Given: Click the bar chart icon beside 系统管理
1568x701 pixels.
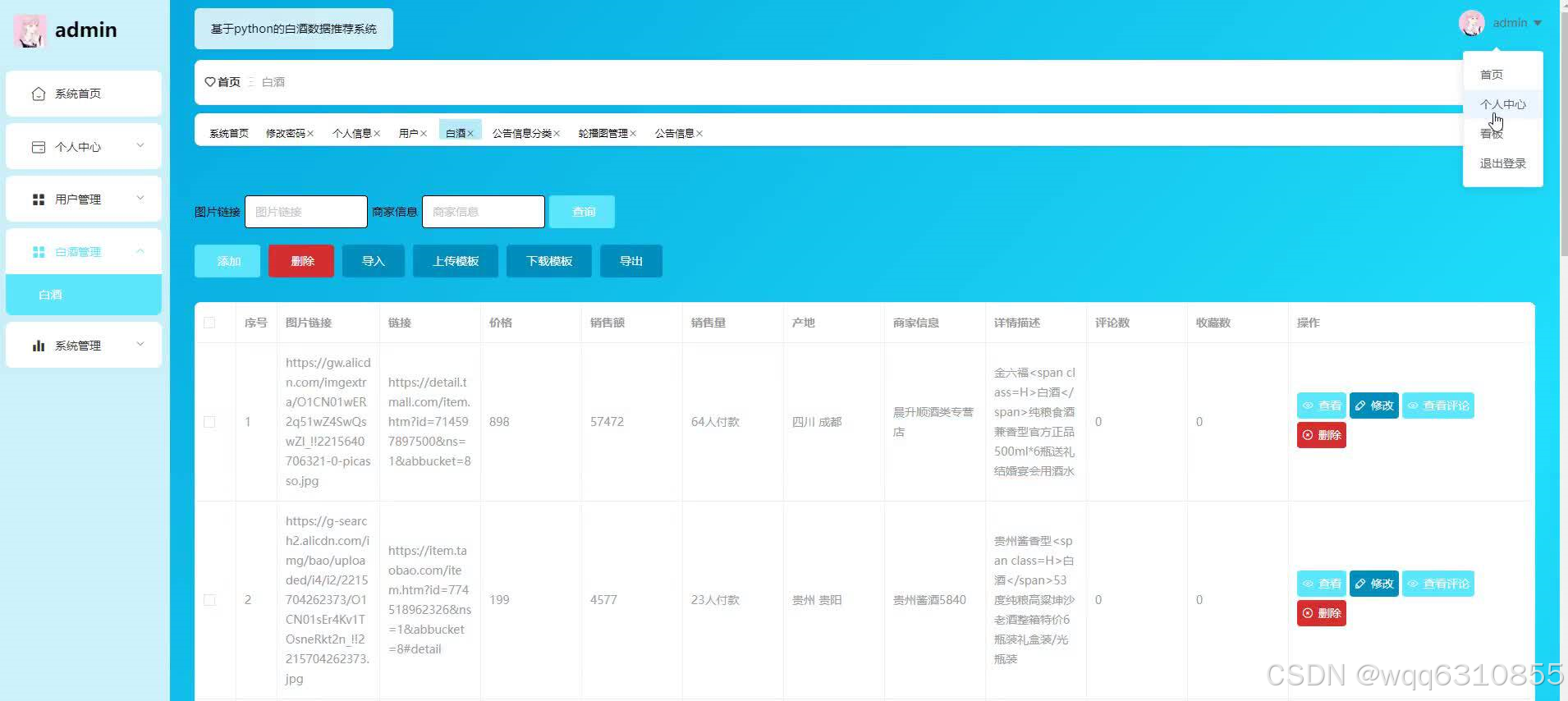Looking at the screenshot, I should pos(38,346).
